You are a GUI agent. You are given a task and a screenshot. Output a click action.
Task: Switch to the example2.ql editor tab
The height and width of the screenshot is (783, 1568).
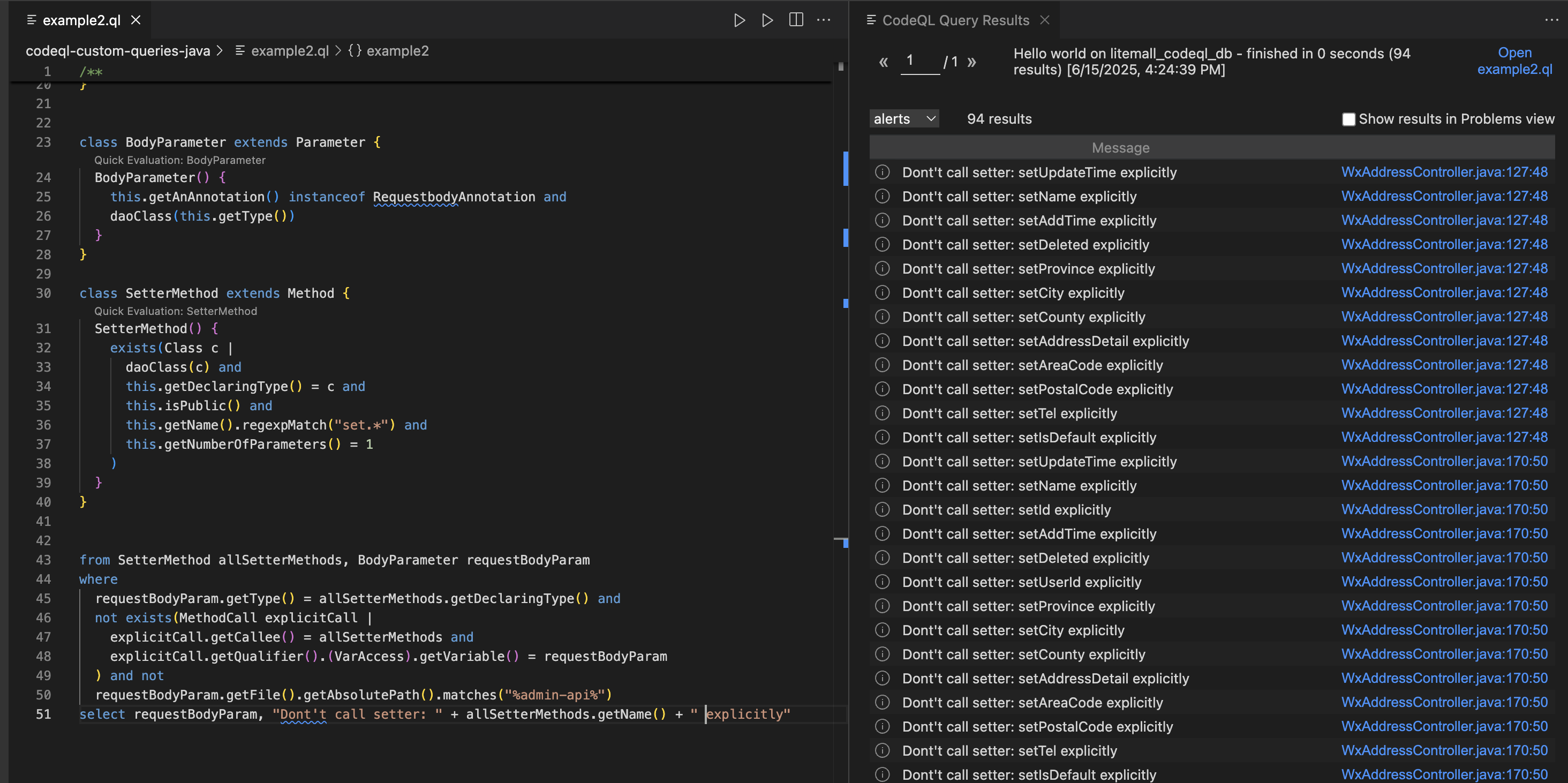[81, 20]
